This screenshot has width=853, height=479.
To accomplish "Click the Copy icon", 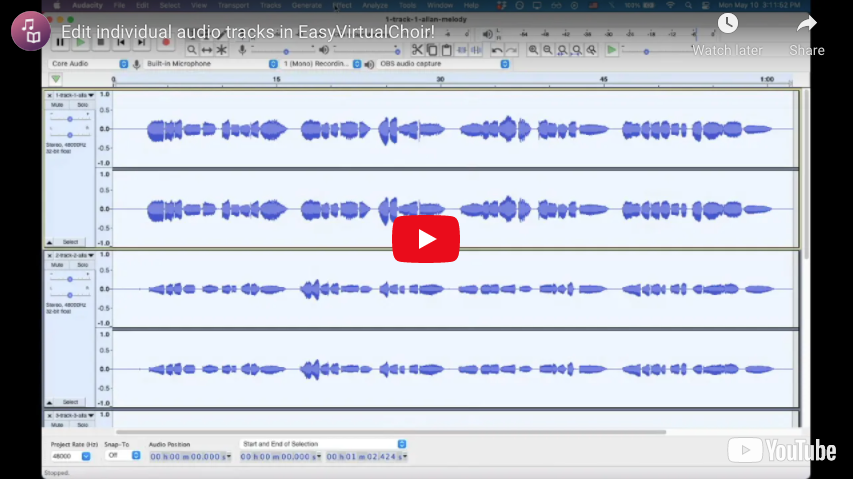I will click(x=432, y=50).
